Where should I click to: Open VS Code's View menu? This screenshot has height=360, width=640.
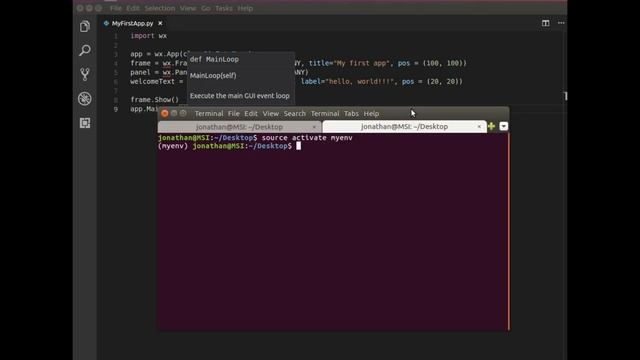coord(188,8)
